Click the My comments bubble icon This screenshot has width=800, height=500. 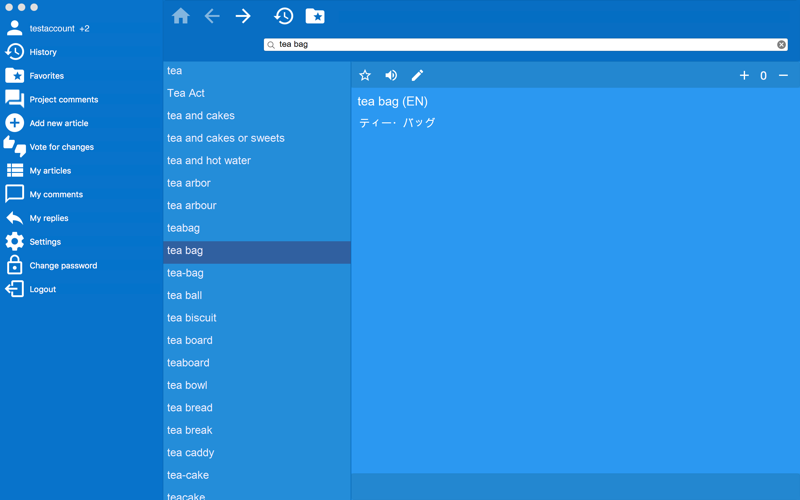coord(14,194)
